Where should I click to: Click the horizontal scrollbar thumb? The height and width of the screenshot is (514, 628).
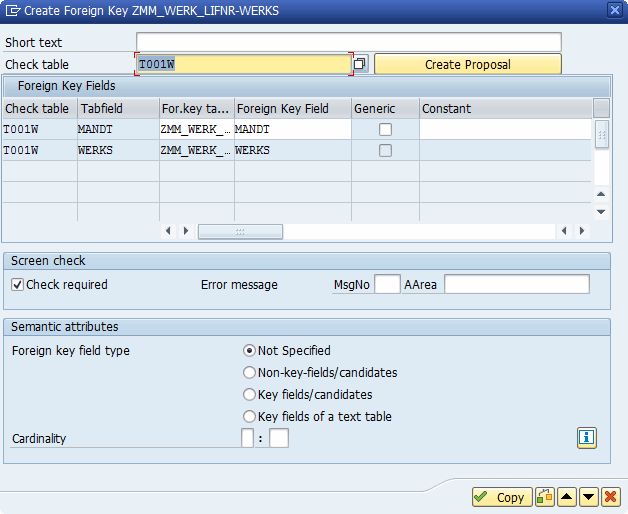240,232
